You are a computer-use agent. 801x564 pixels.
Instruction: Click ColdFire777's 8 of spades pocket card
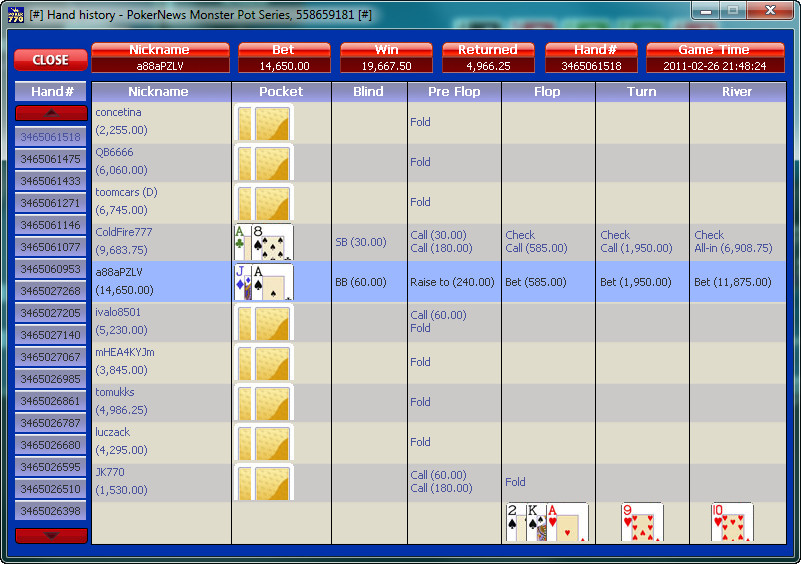(x=273, y=242)
